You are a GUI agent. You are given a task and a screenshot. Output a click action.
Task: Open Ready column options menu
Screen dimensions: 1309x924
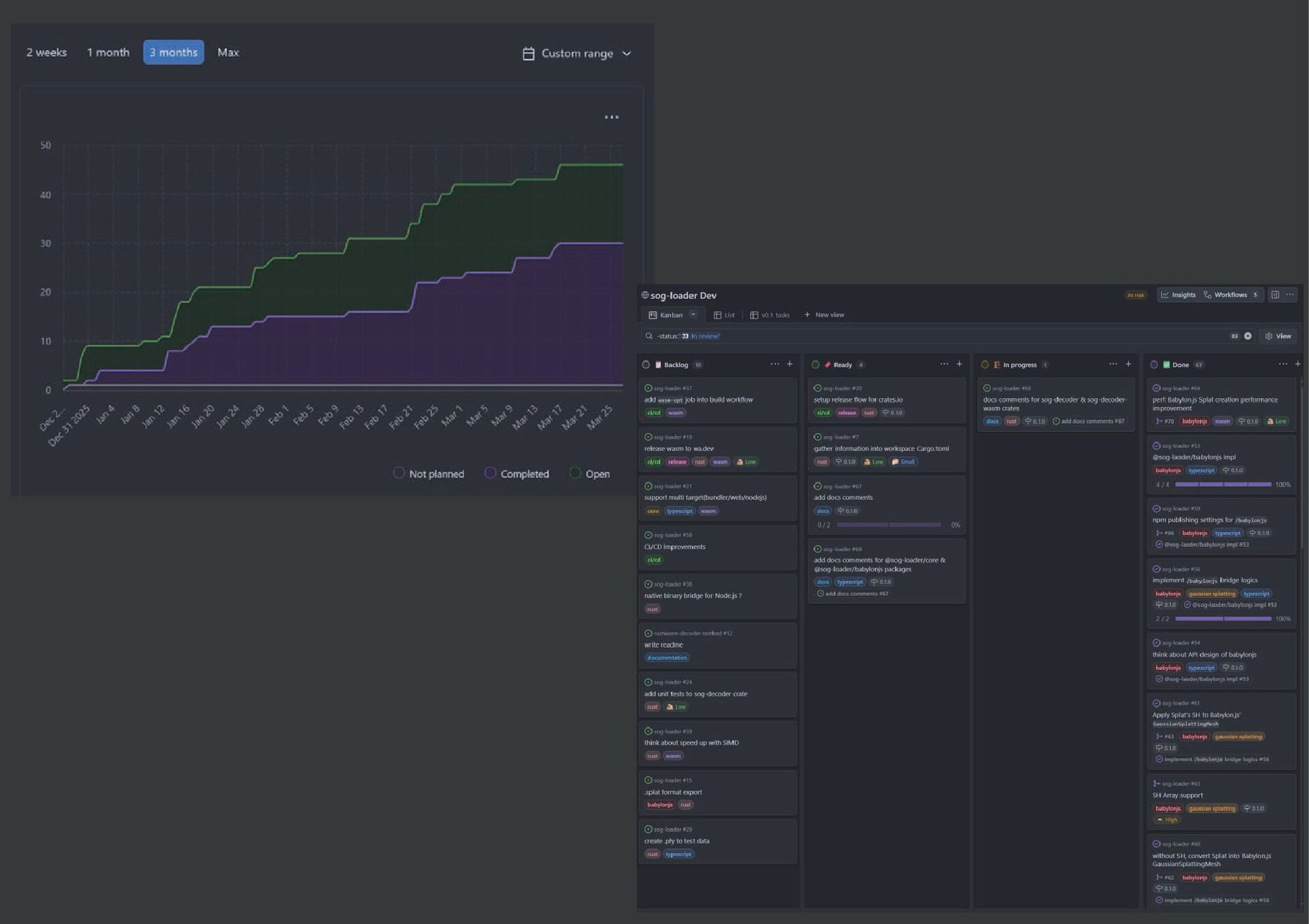944,364
